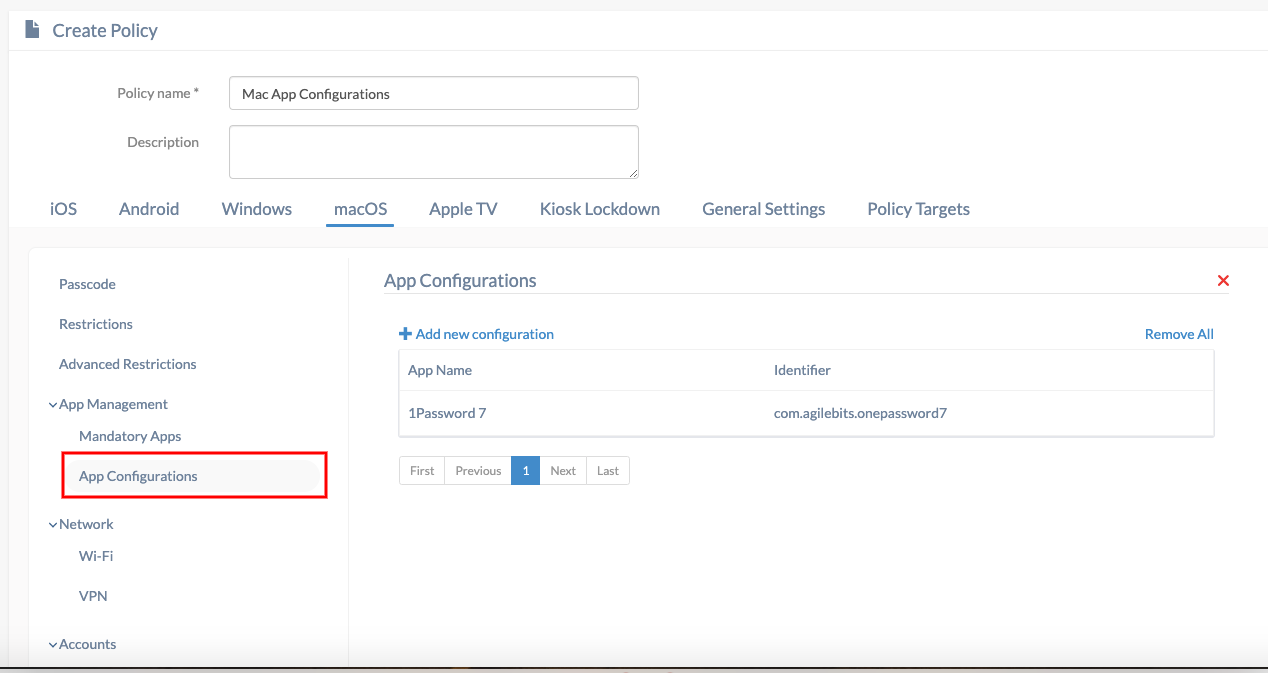
Task: Open Passcode settings in sidebar
Action: [87, 284]
